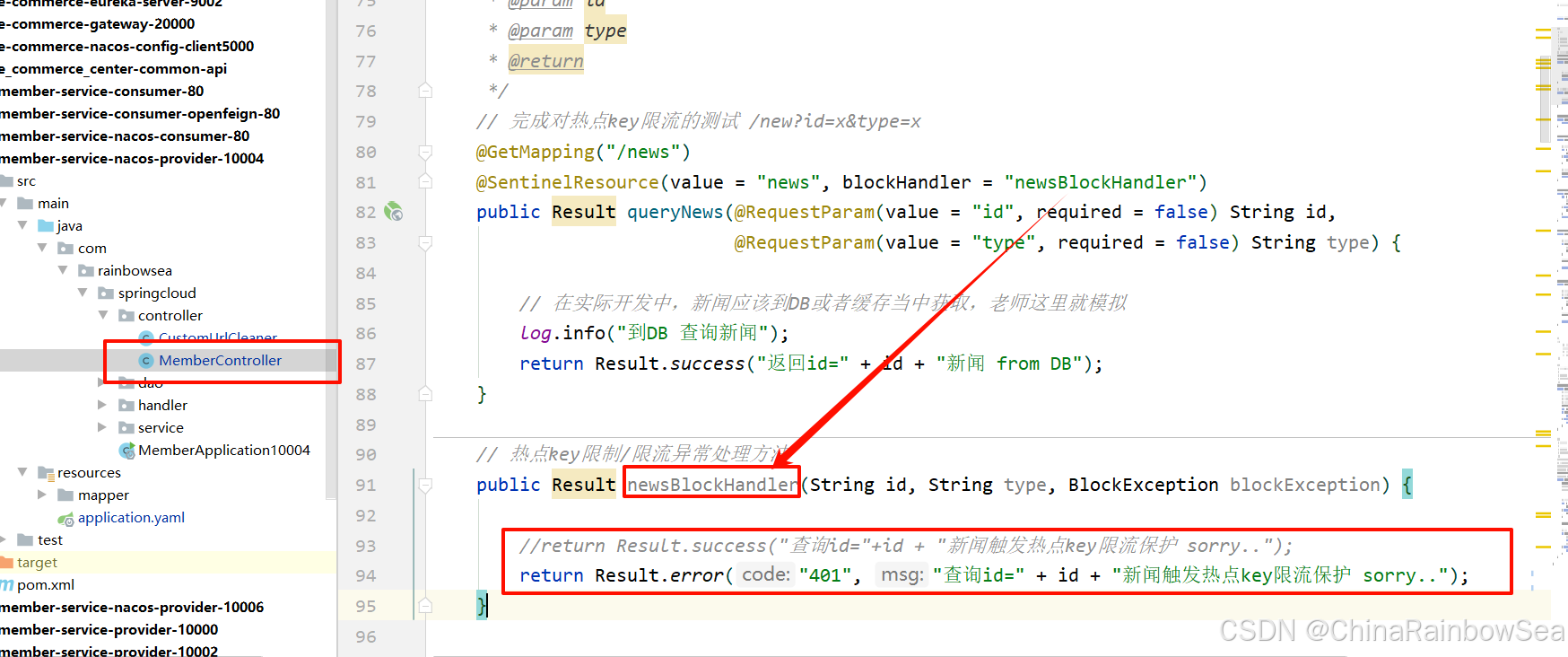
Task: Click the fold end marker on line 95
Action: tap(425, 606)
